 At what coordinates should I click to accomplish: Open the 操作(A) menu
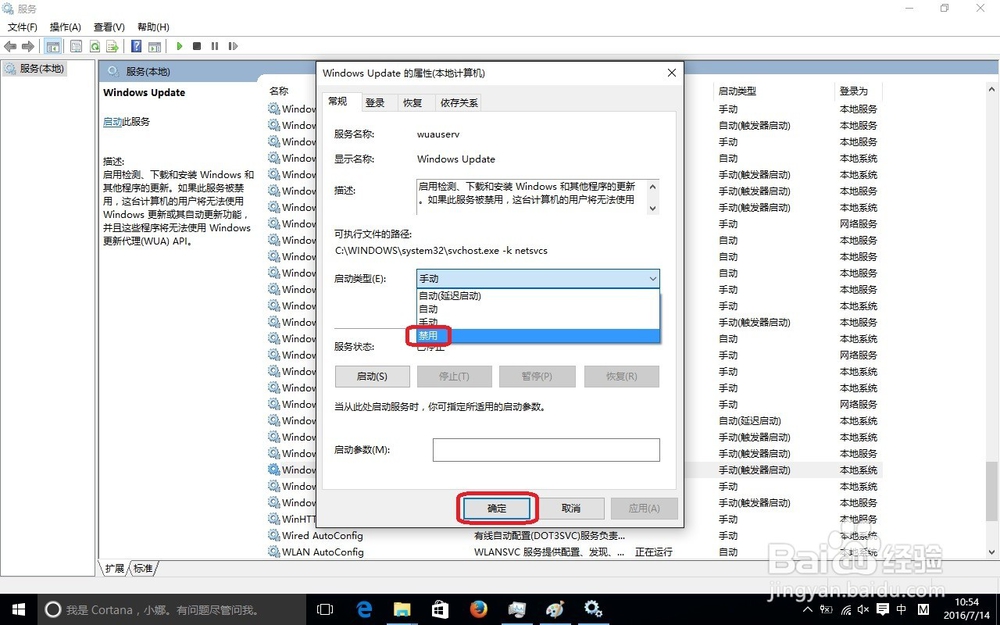[x=64, y=27]
